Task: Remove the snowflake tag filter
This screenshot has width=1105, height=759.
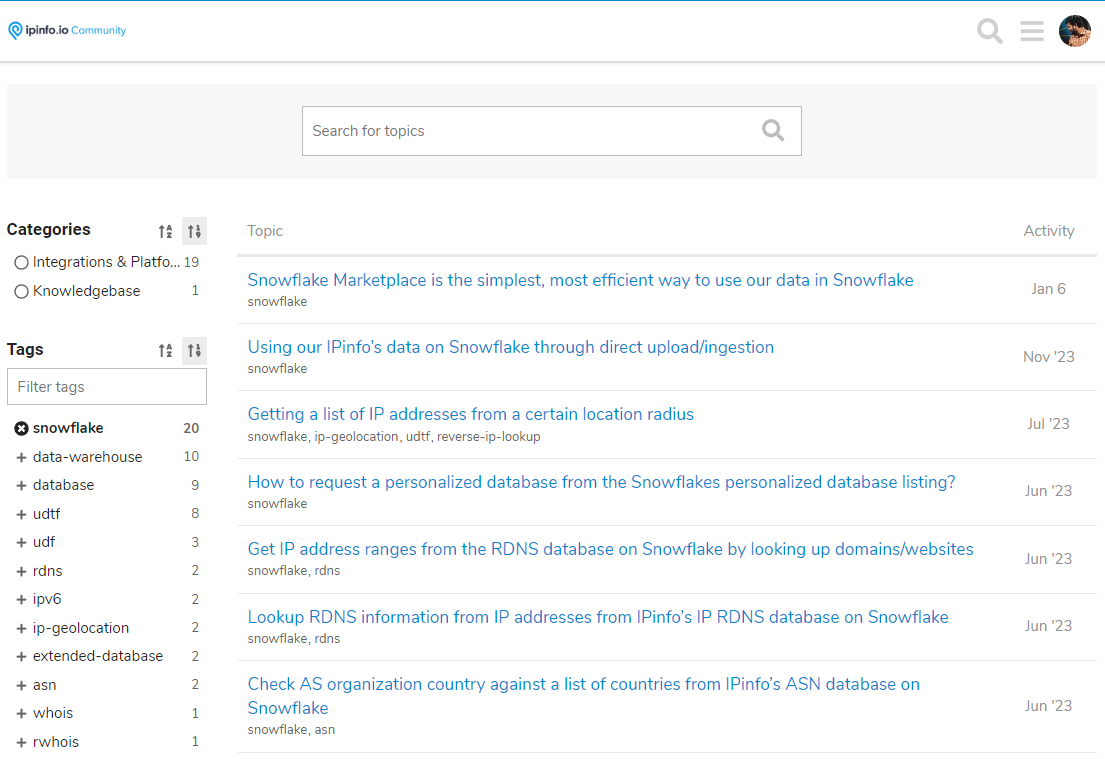Action: [21, 428]
